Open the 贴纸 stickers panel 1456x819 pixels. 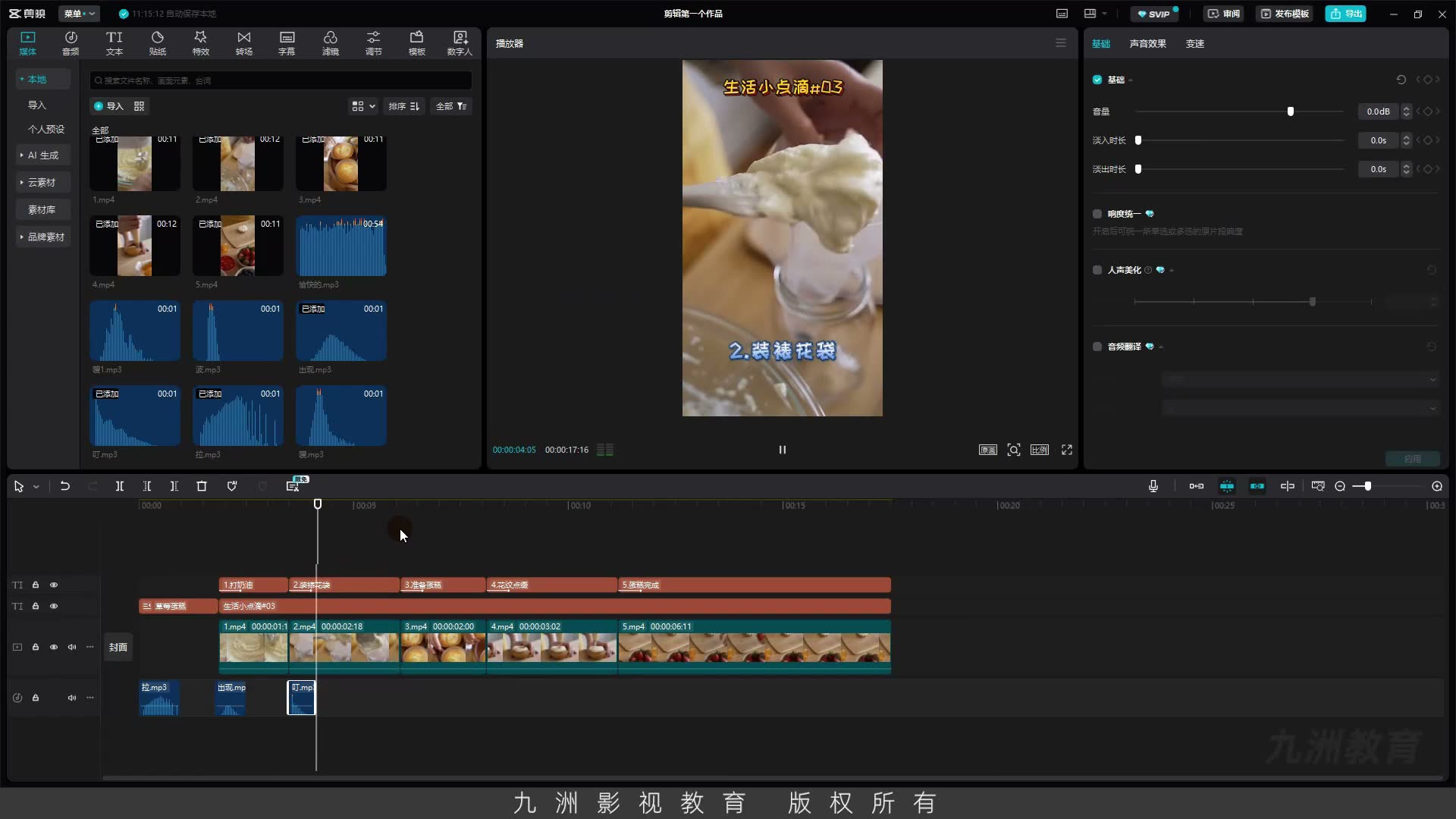pos(157,43)
